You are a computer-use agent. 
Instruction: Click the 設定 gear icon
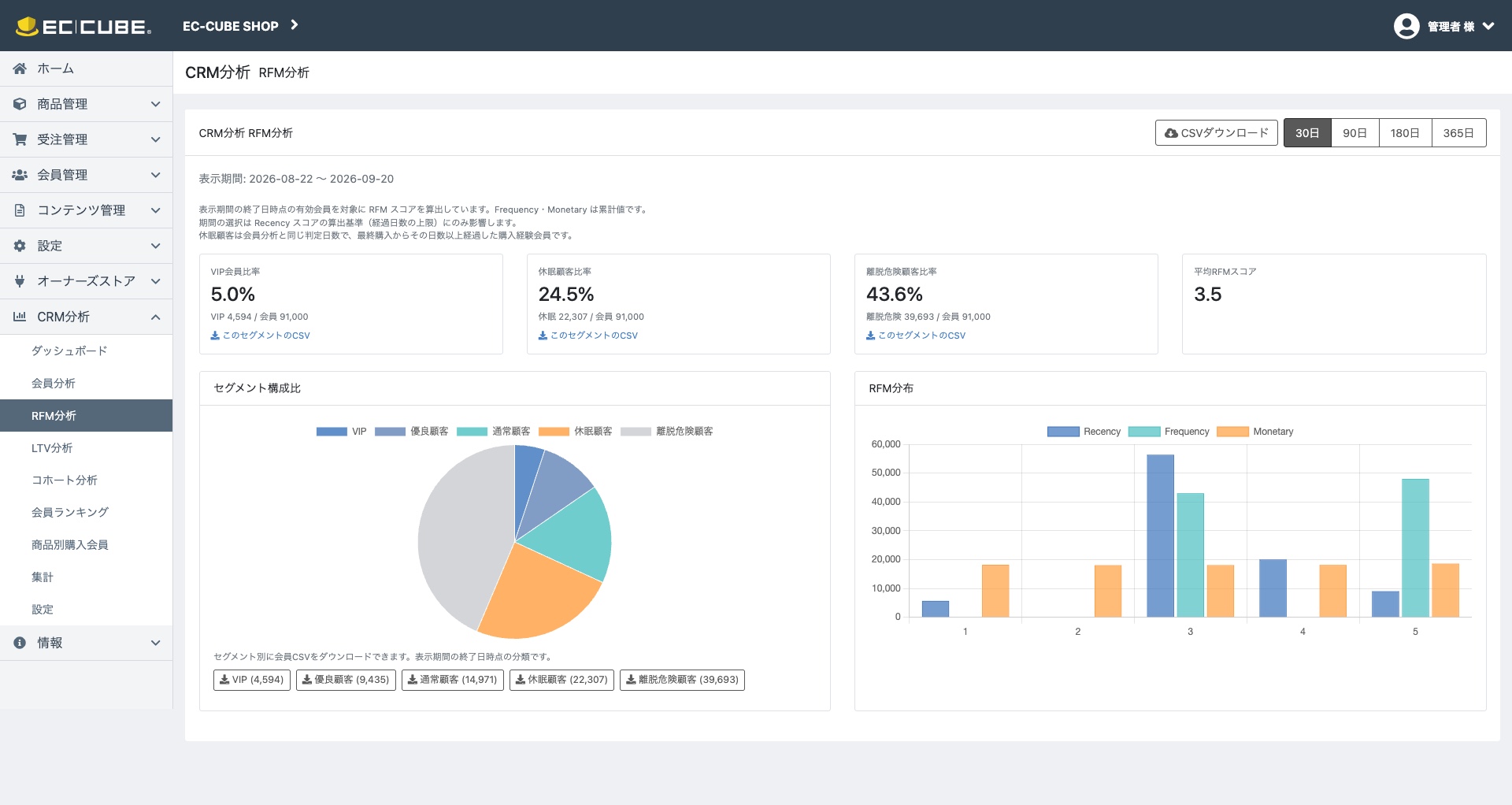(x=20, y=246)
